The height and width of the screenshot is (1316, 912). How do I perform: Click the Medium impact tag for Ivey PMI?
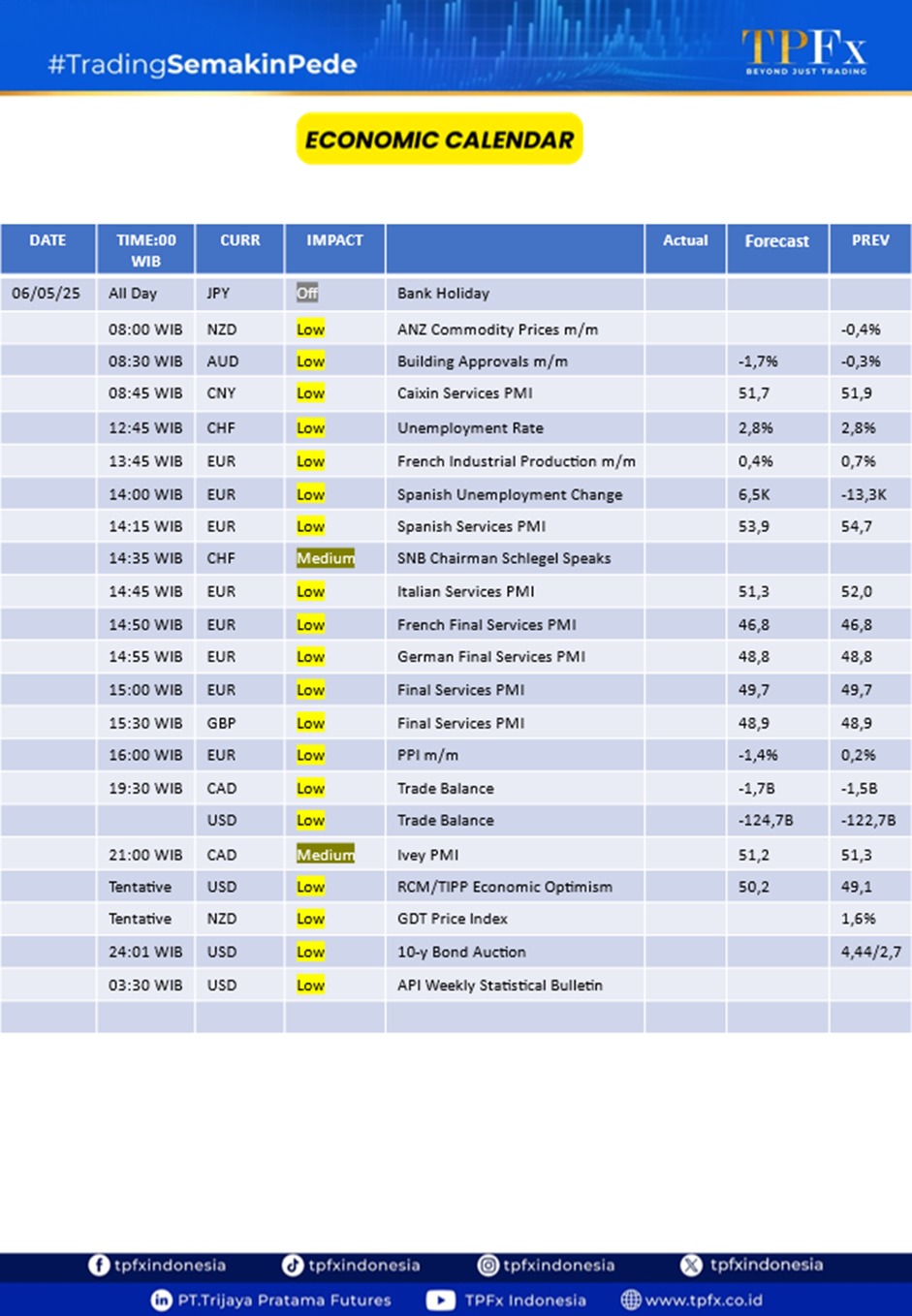coord(326,855)
